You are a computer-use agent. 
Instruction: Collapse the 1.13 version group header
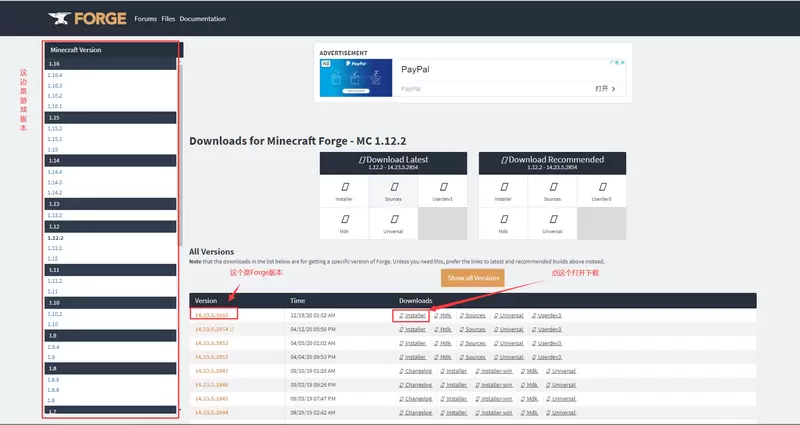[110, 204]
